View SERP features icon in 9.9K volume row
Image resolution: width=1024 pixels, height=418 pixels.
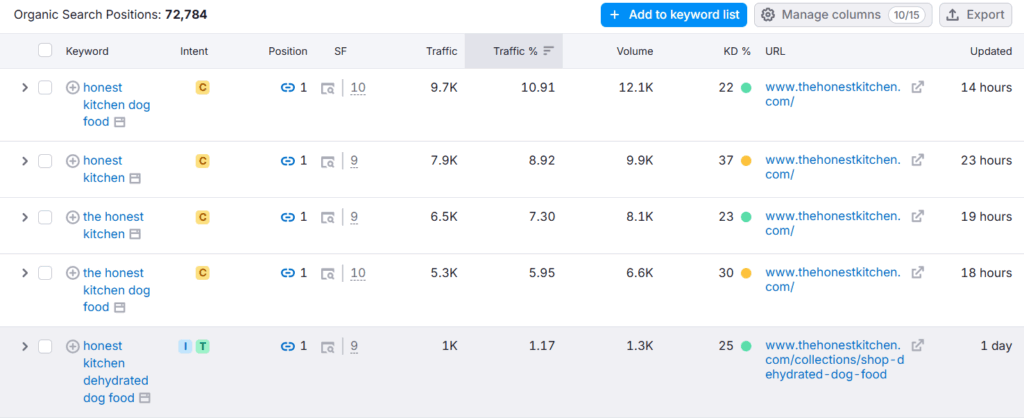click(328, 161)
